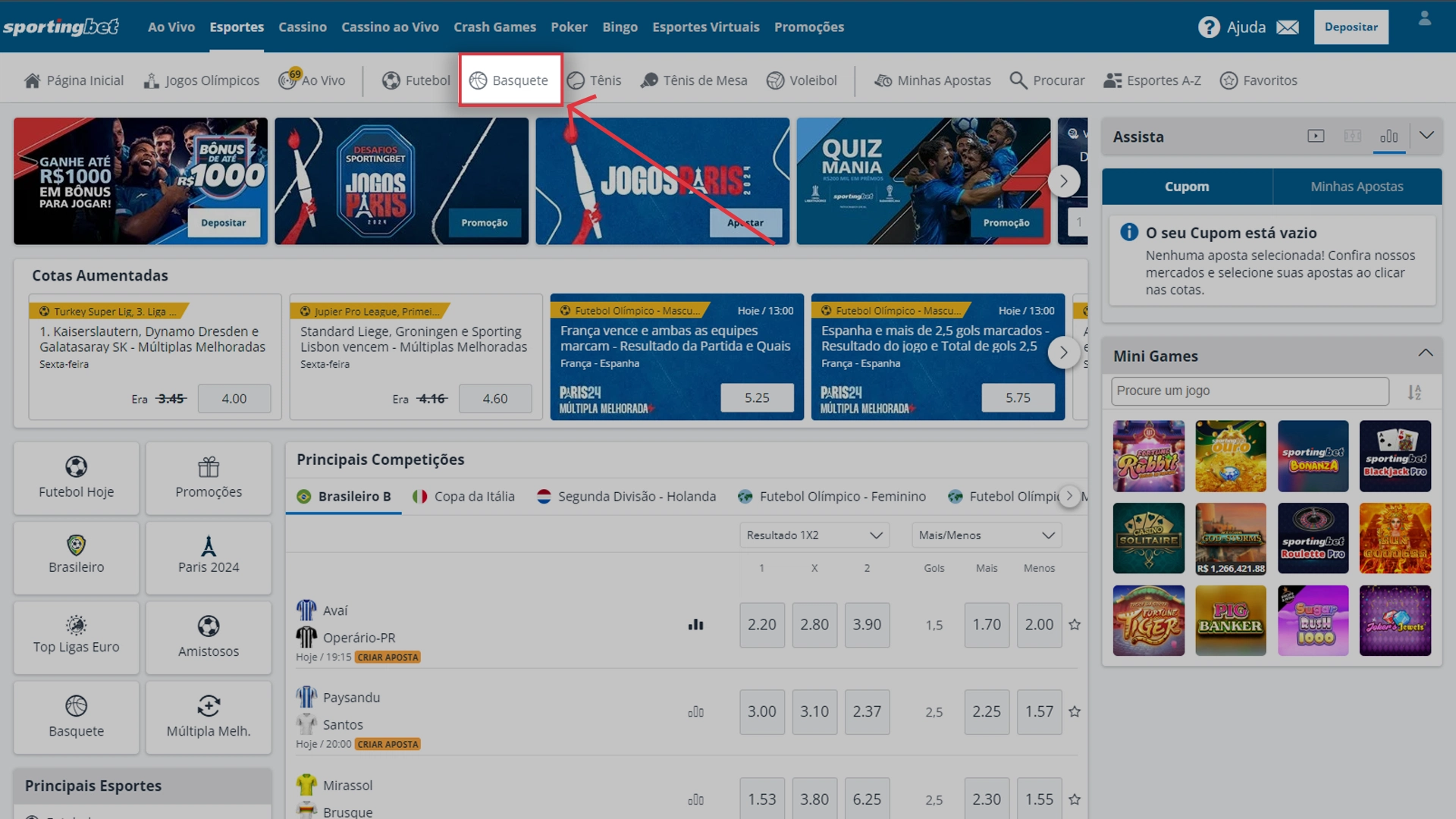The image size is (1456, 819).
Task: Click the Depositar button
Action: click(1351, 27)
